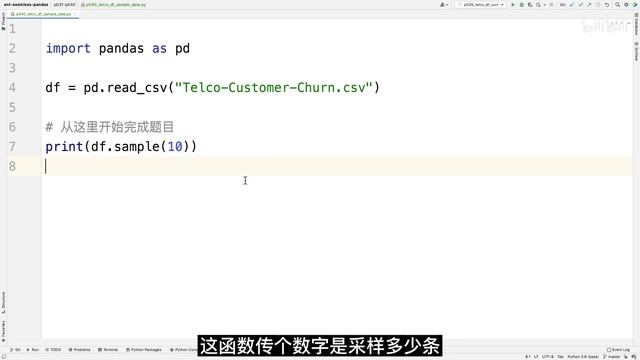Open the SciView tool window on right
The height and width of the screenshot is (360, 640).
pos(636,51)
